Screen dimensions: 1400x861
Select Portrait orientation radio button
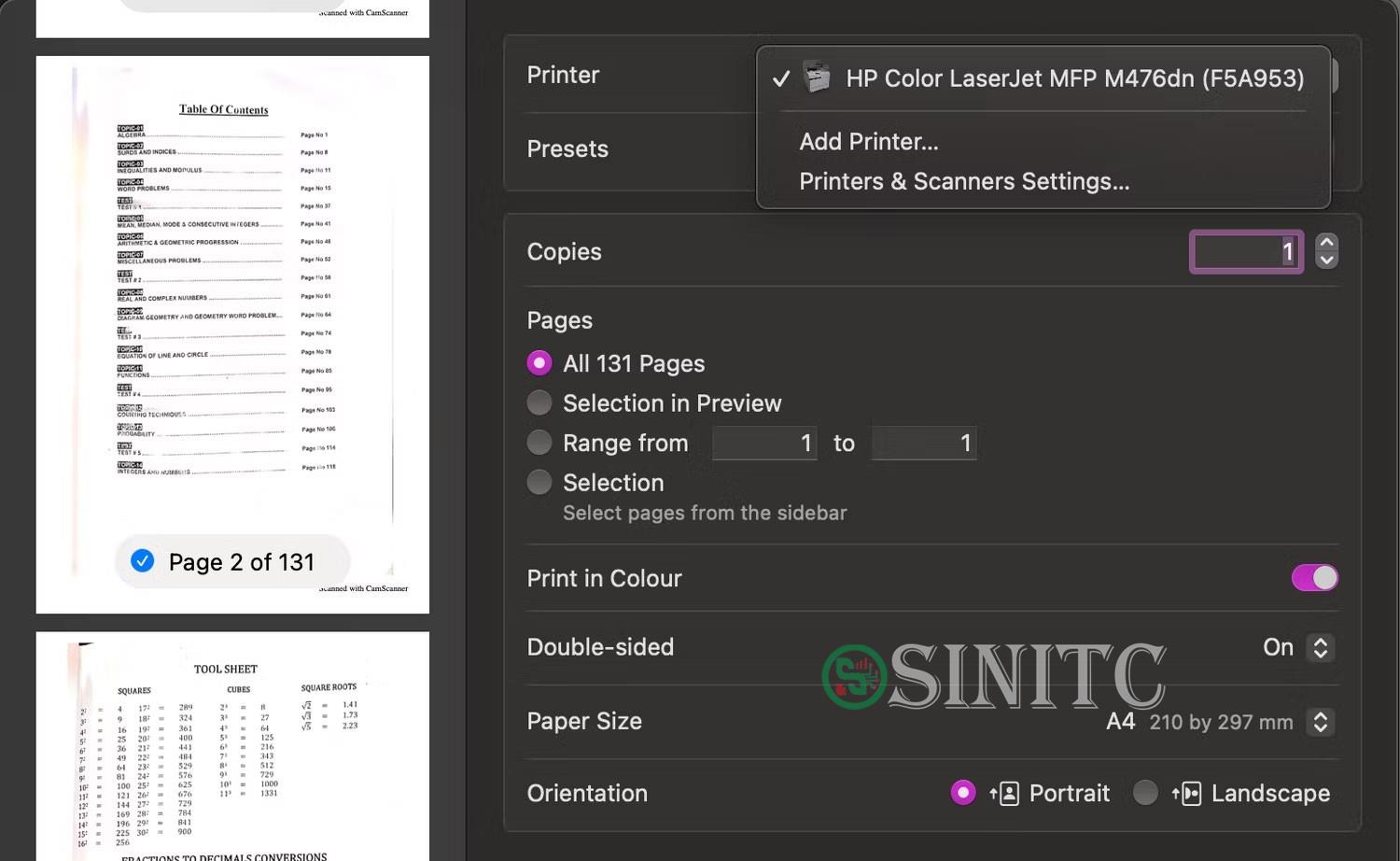tap(963, 793)
